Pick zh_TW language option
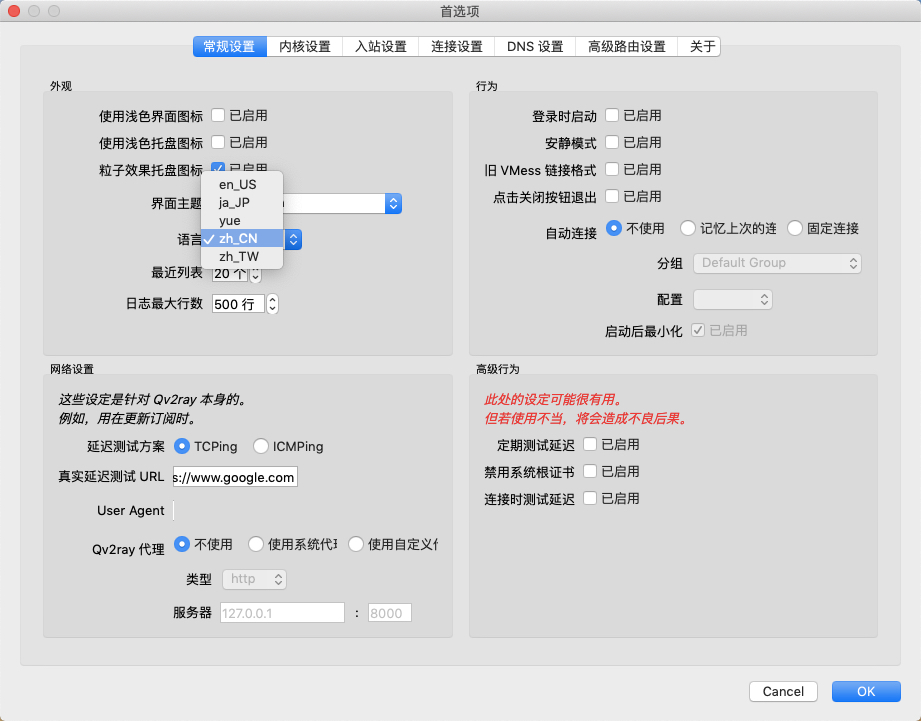Viewport: 921px width, 721px height. [238, 257]
